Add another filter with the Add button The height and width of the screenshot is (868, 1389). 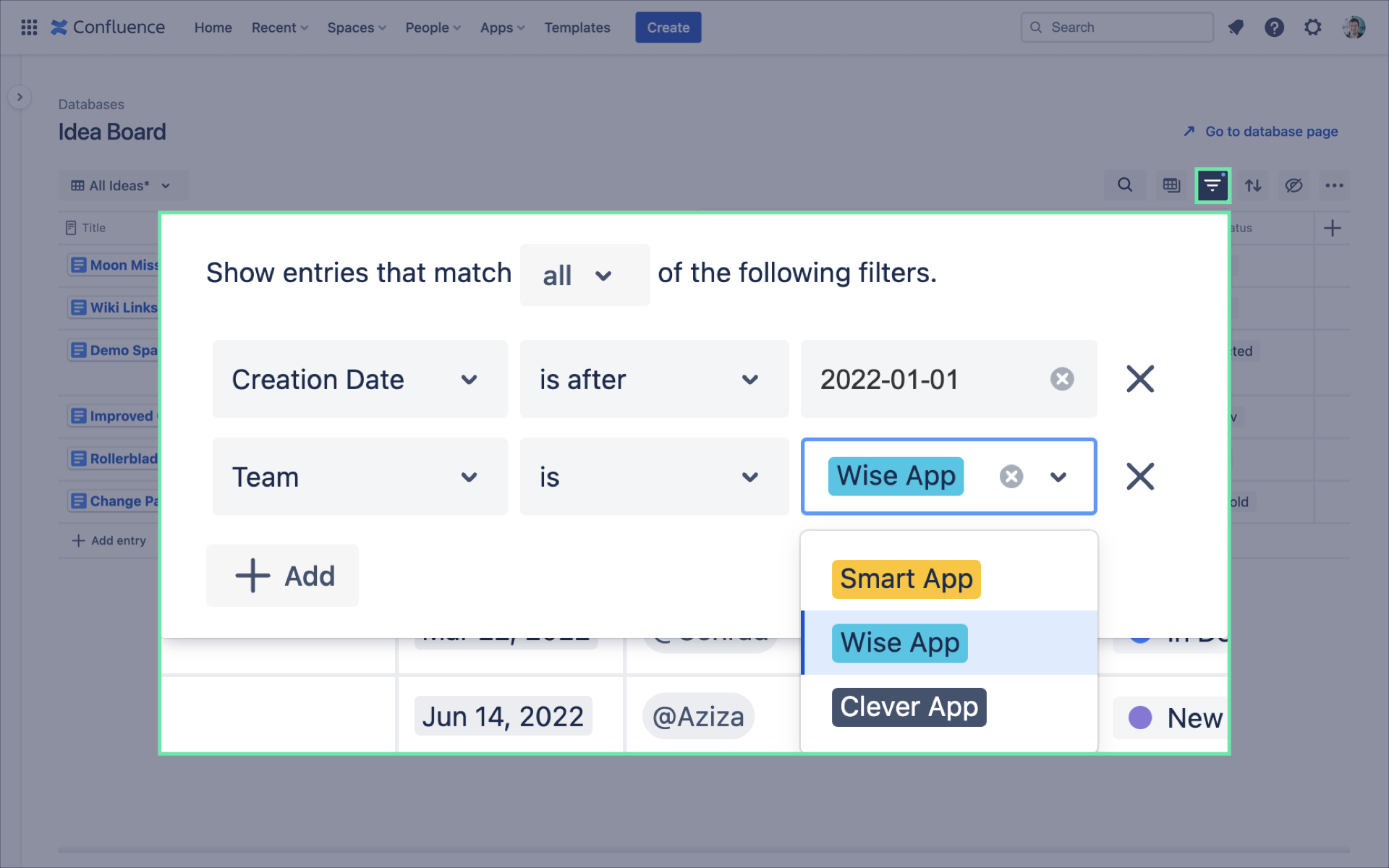tap(281, 576)
